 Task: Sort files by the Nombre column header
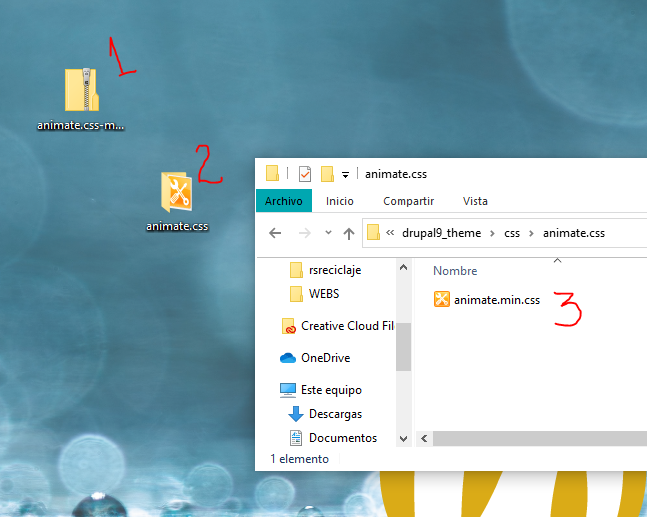(x=455, y=271)
